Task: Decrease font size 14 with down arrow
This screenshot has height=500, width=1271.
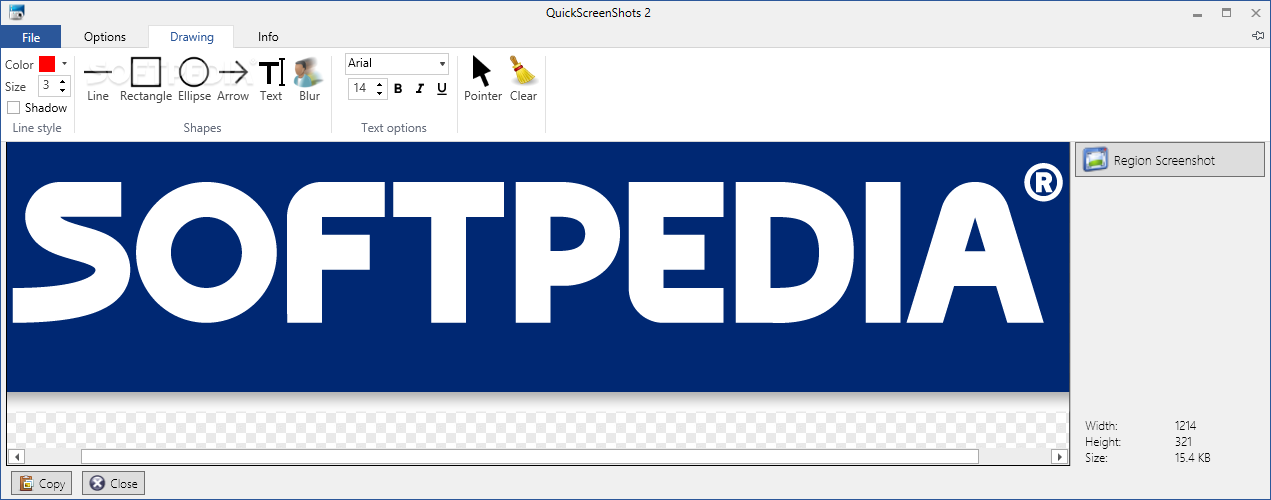Action: coord(380,94)
